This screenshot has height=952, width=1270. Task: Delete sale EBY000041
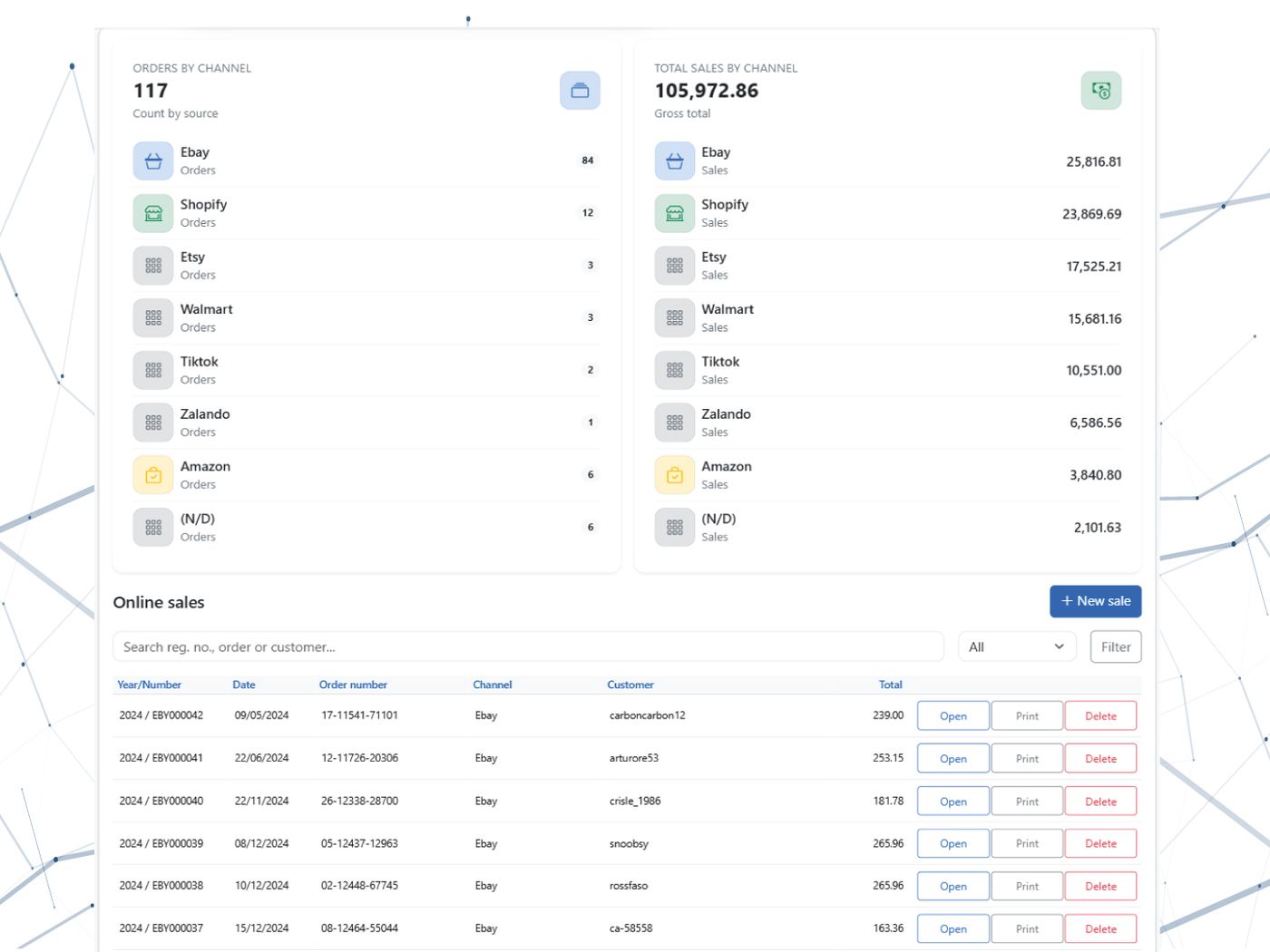(1100, 759)
